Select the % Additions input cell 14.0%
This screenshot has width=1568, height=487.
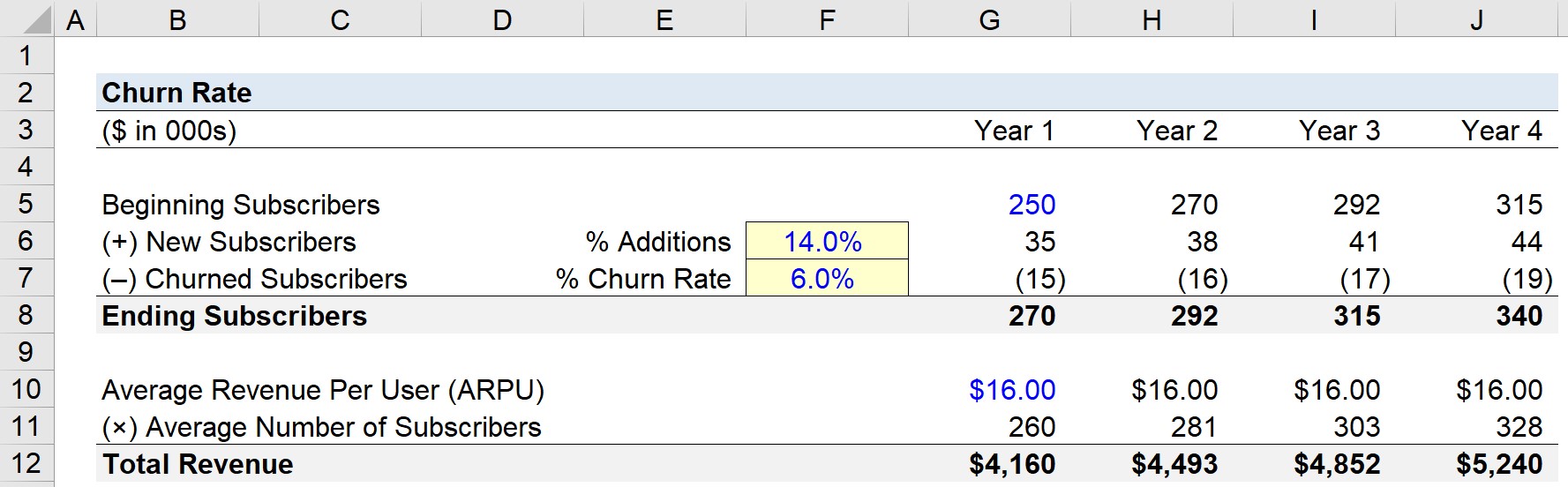827,241
